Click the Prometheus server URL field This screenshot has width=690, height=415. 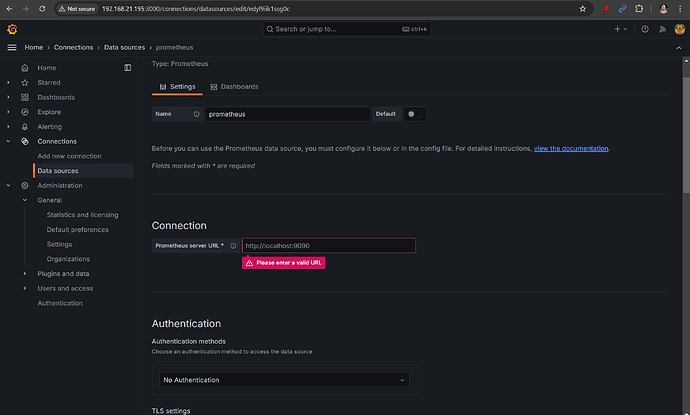click(327, 245)
